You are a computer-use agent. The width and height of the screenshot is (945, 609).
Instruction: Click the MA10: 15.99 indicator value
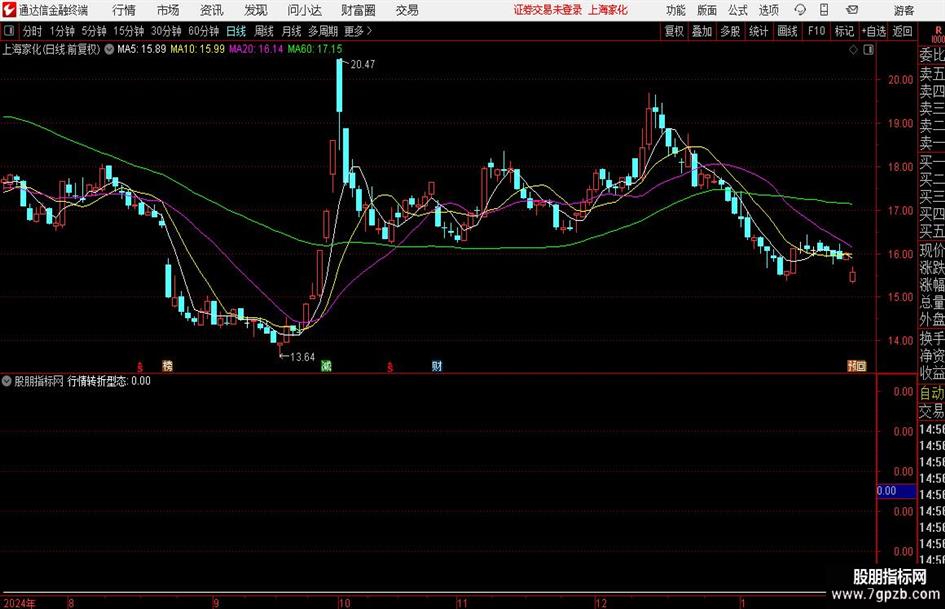[198, 49]
